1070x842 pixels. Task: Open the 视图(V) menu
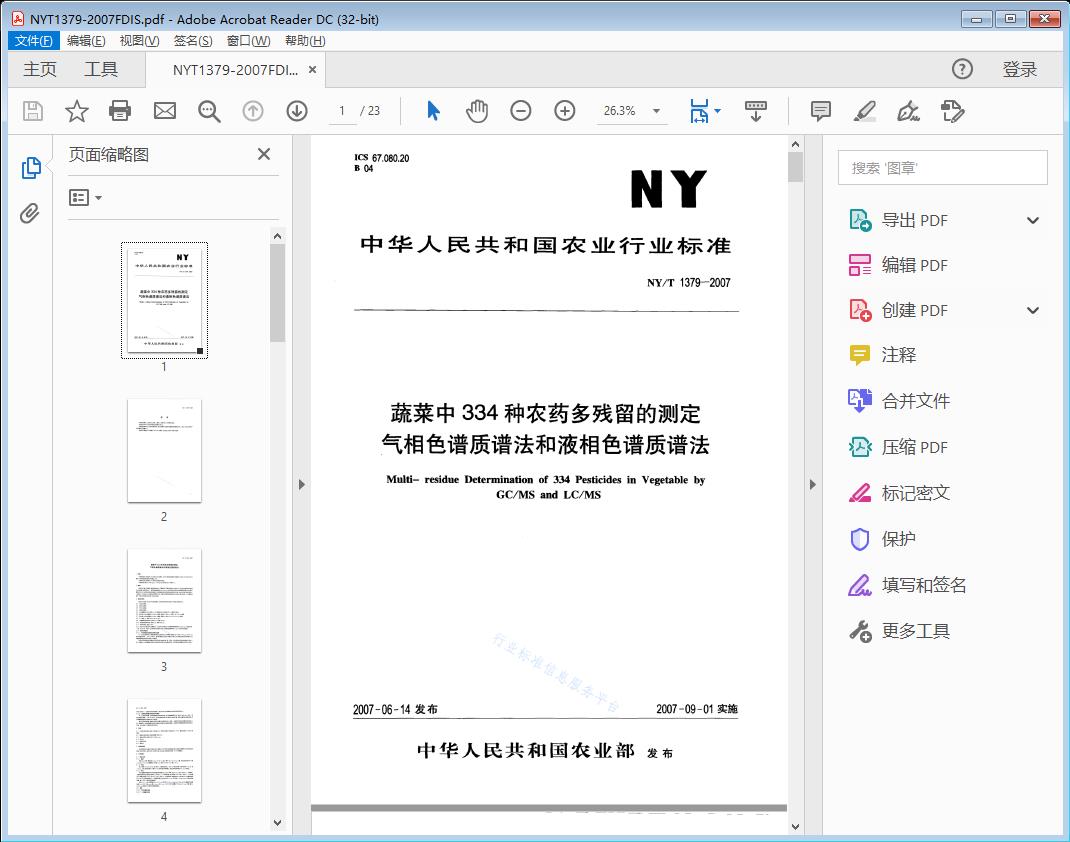point(139,41)
